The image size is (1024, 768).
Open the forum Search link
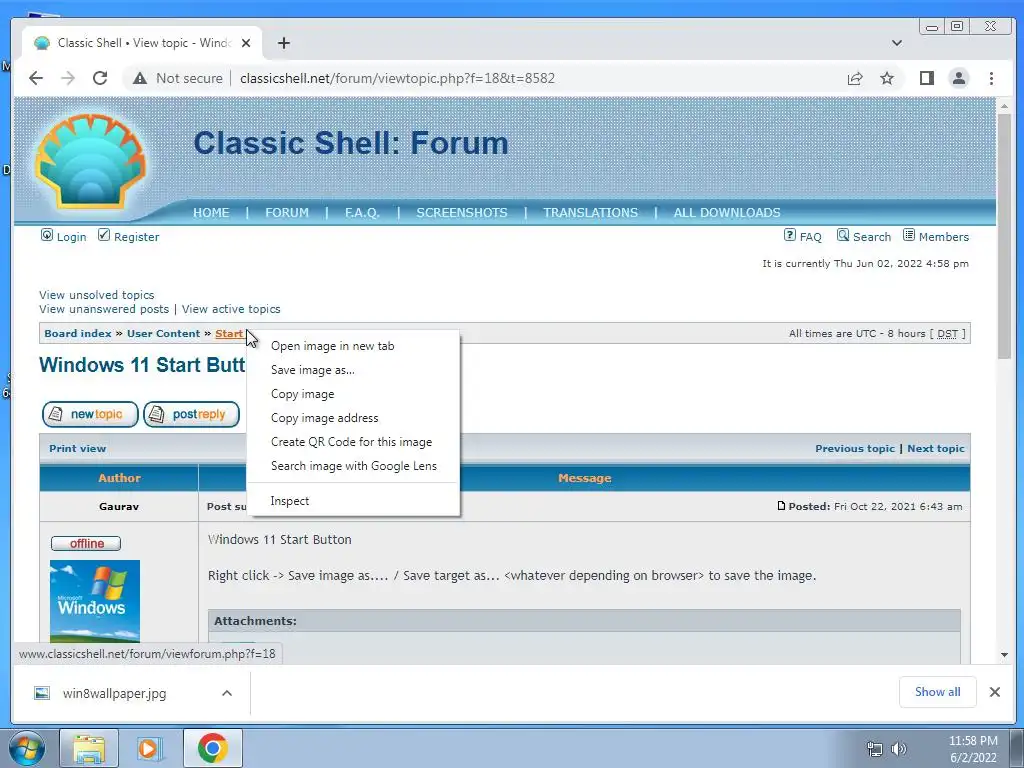[863, 236]
